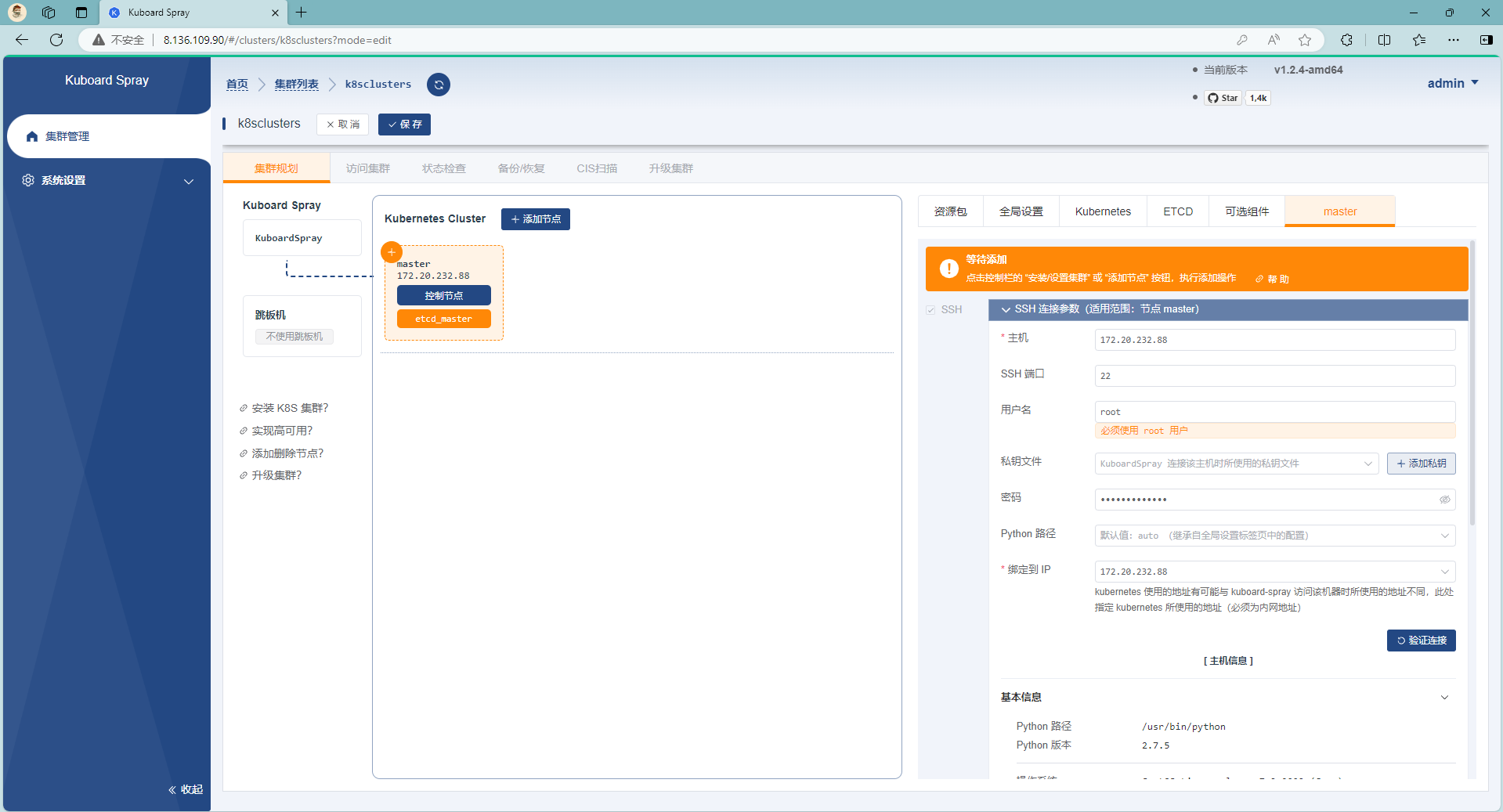Click the SSH port input field

click(x=1274, y=376)
